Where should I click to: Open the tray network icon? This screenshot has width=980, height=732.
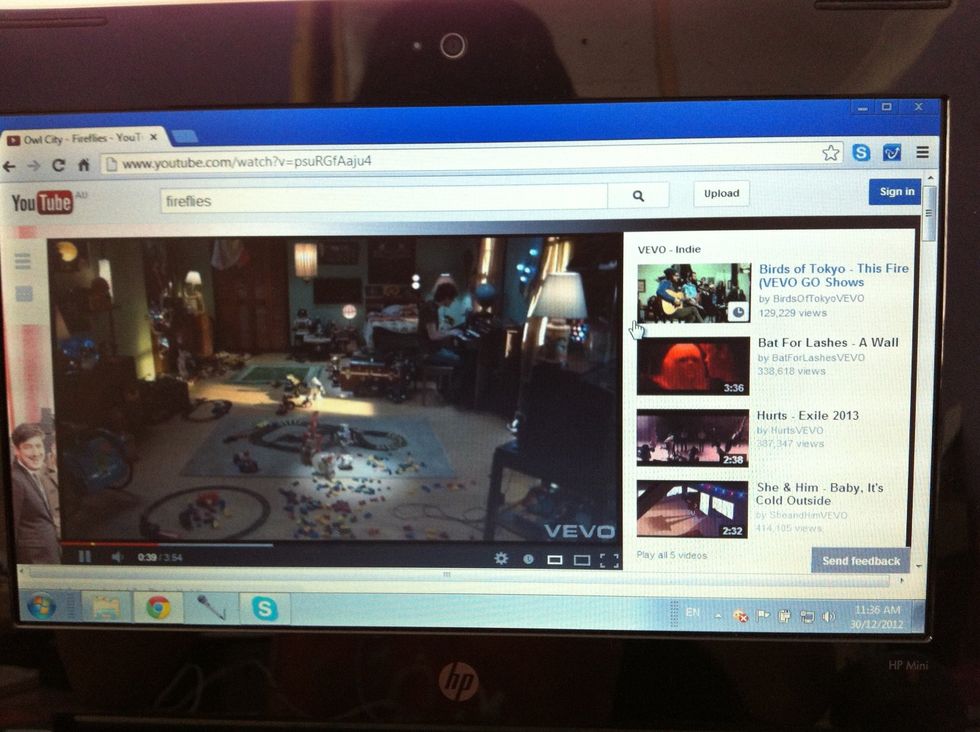pyautogui.click(x=806, y=617)
